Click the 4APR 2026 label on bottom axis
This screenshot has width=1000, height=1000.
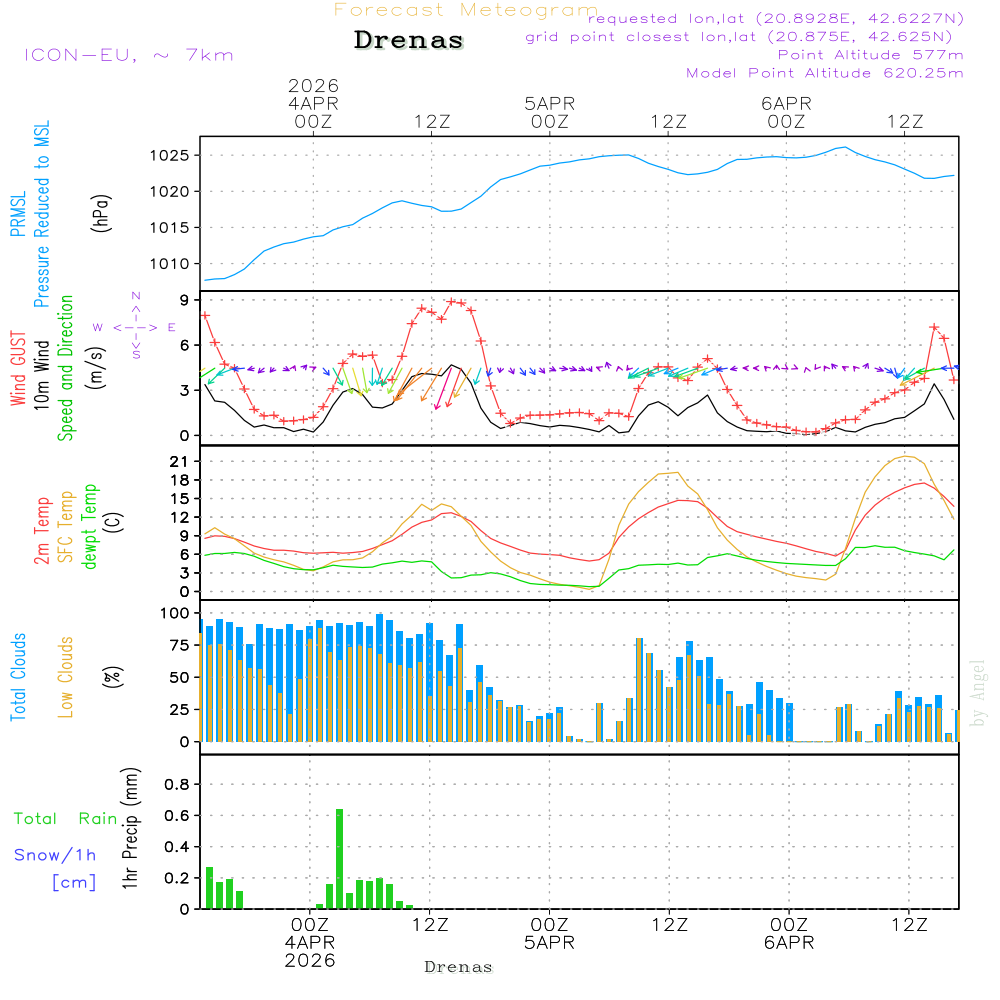tap(310, 951)
